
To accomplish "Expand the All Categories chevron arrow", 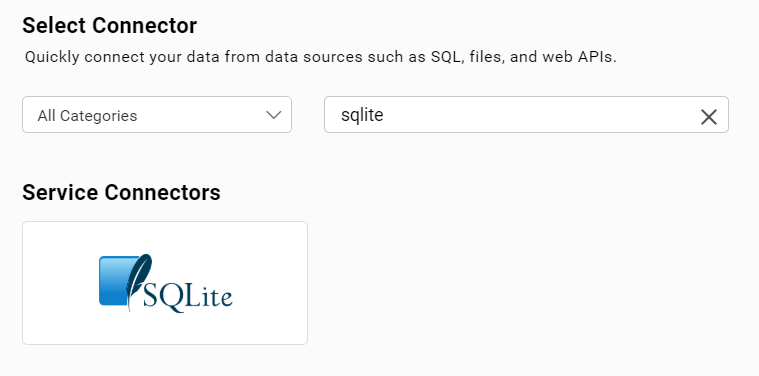I will coord(273,115).
